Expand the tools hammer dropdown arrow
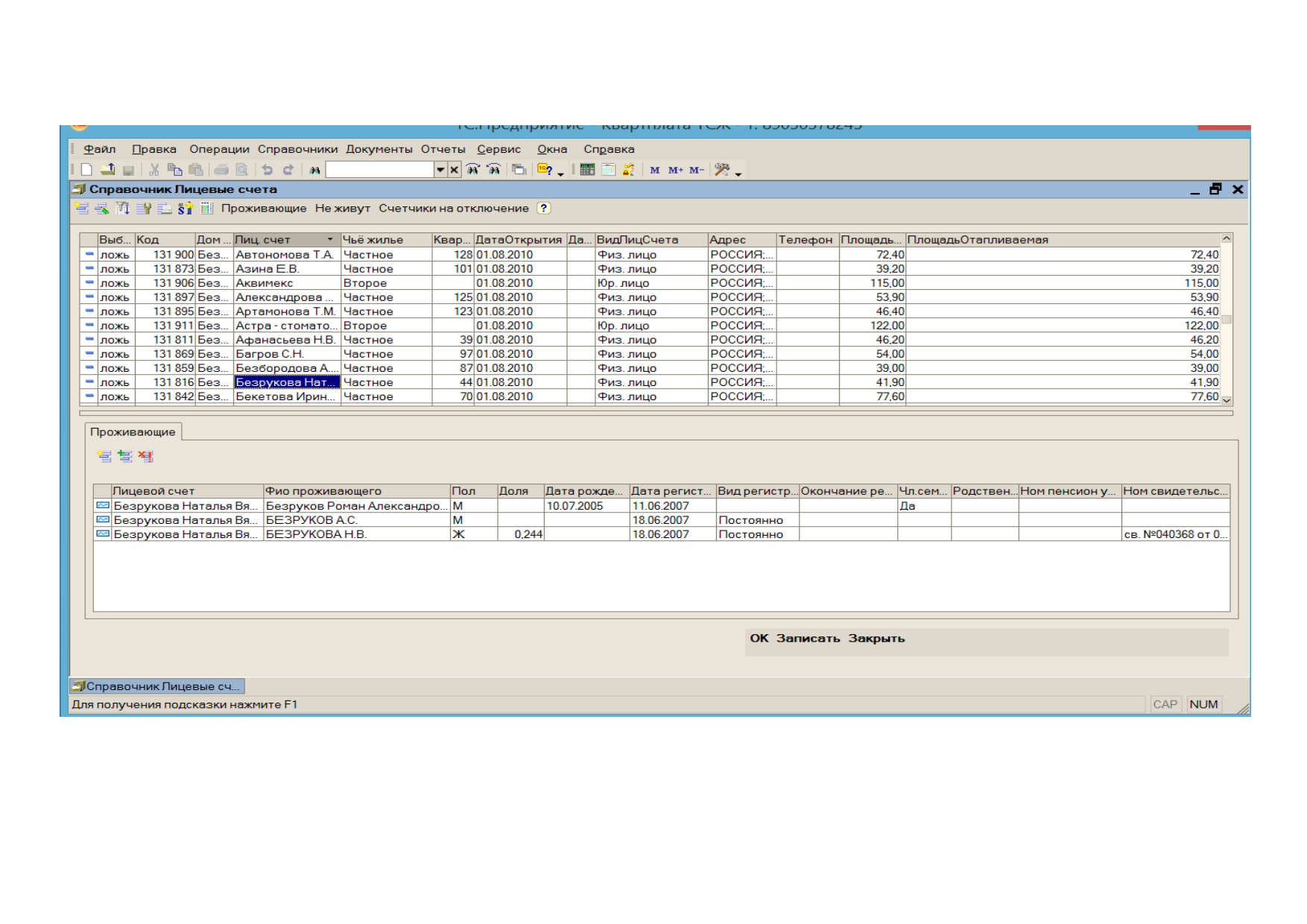The width and height of the screenshot is (1307, 924). tap(738, 173)
